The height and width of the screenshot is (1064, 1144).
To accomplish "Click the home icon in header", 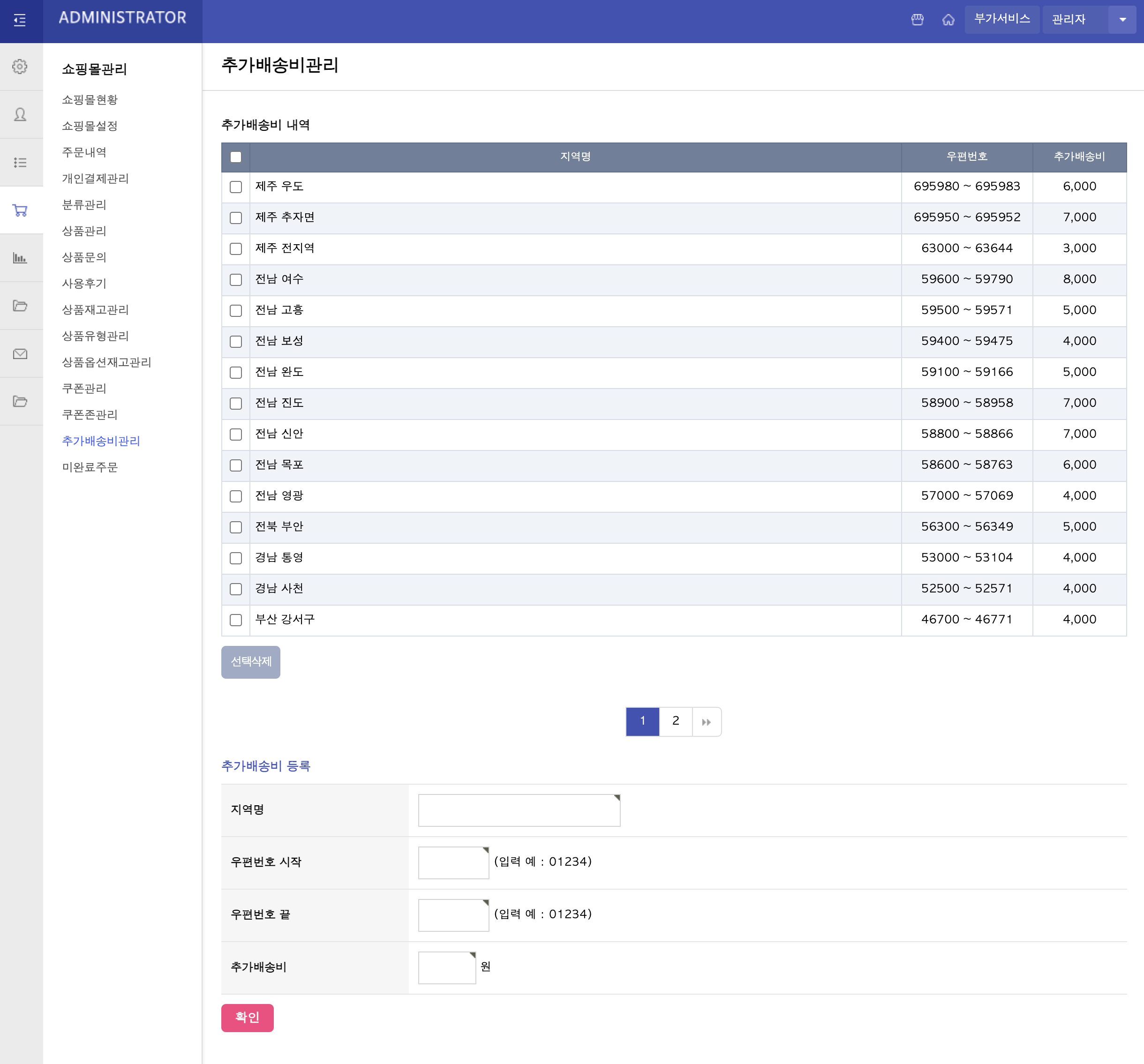I will [948, 20].
